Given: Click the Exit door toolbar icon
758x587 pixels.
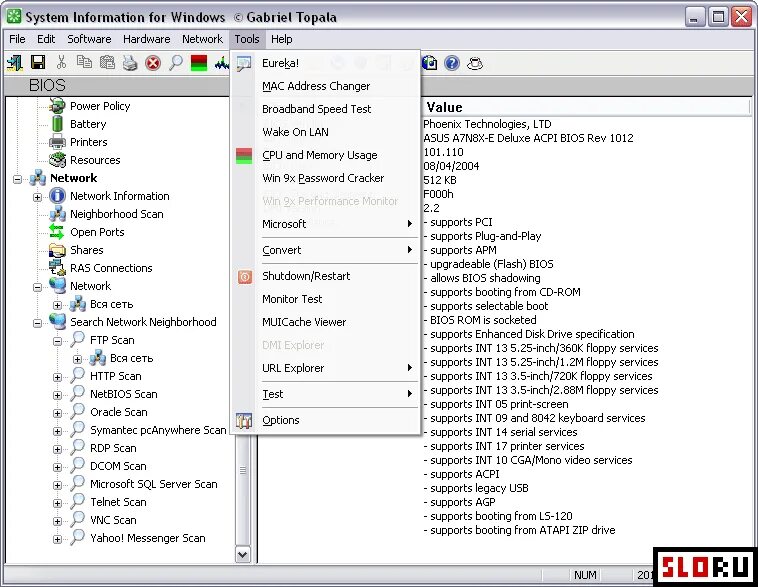Looking at the screenshot, I should (x=15, y=63).
